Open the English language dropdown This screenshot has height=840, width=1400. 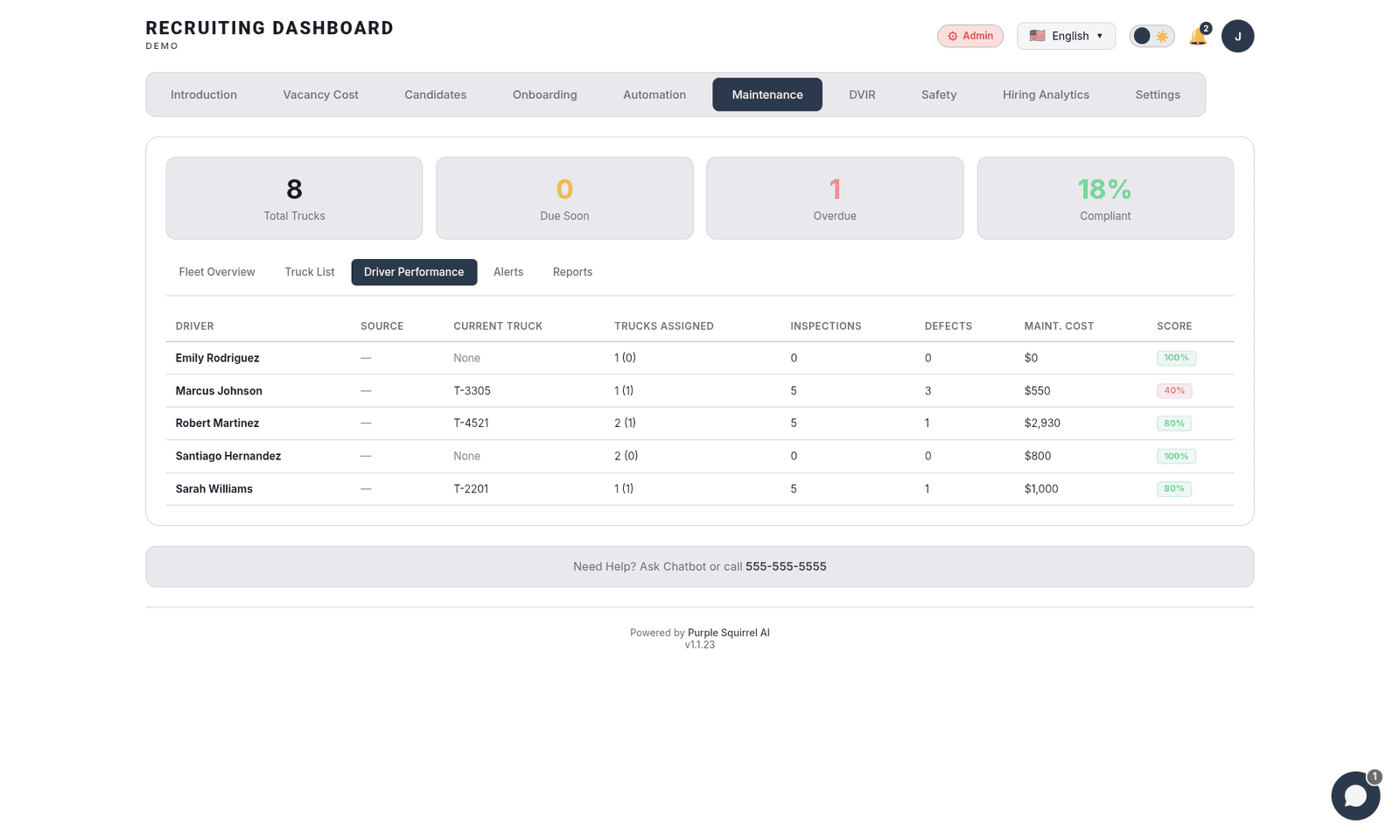[1066, 36]
